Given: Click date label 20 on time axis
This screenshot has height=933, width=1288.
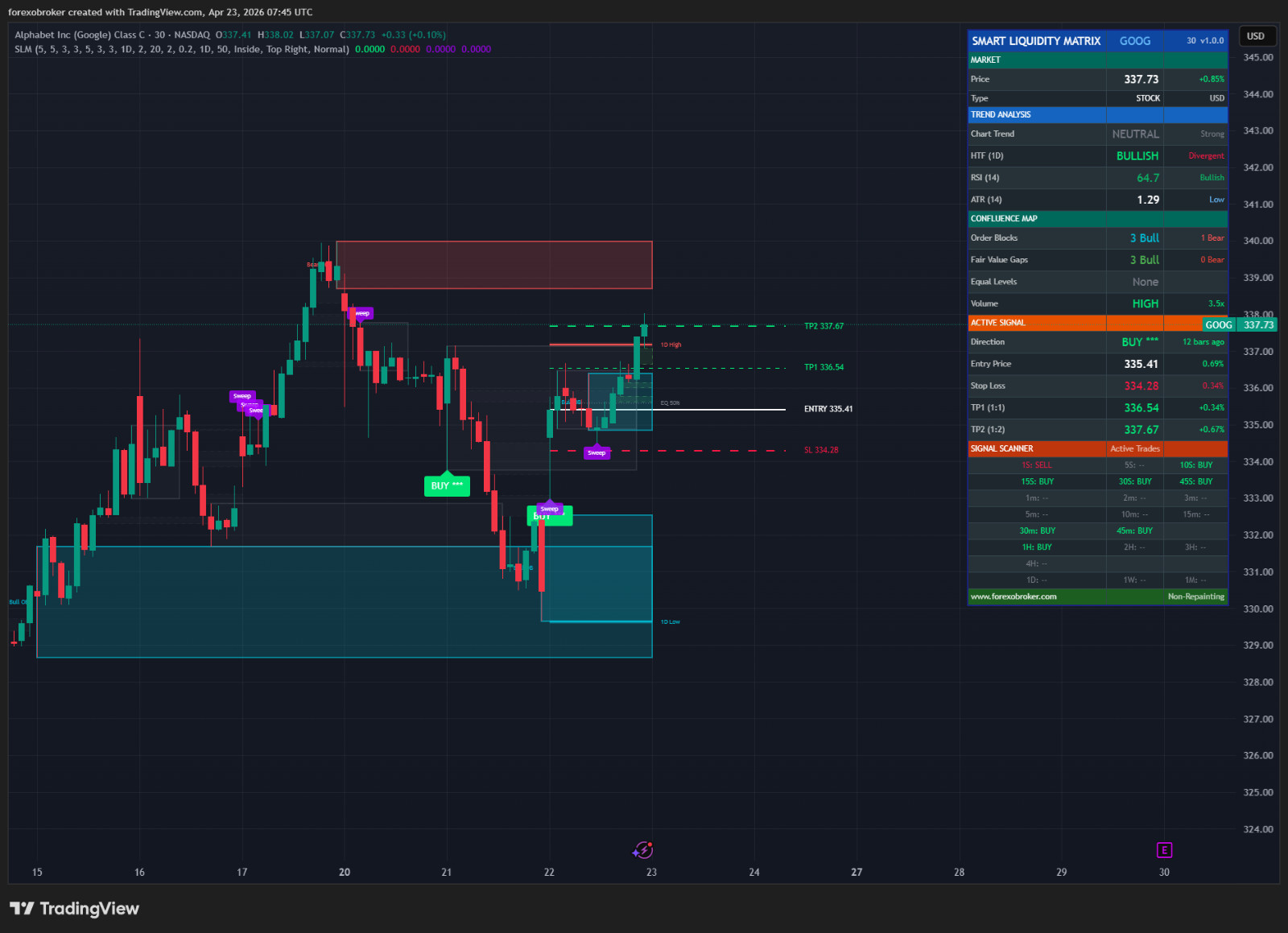Looking at the screenshot, I should (345, 872).
